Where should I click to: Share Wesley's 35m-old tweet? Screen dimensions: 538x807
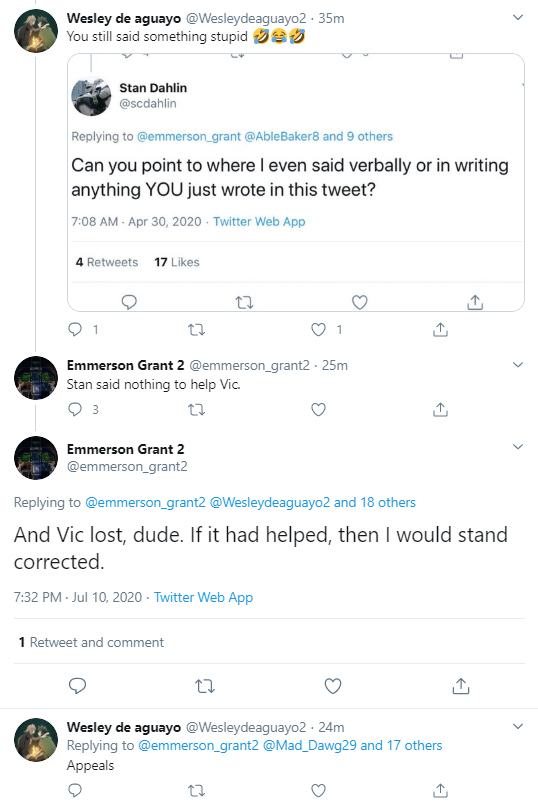[440, 329]
